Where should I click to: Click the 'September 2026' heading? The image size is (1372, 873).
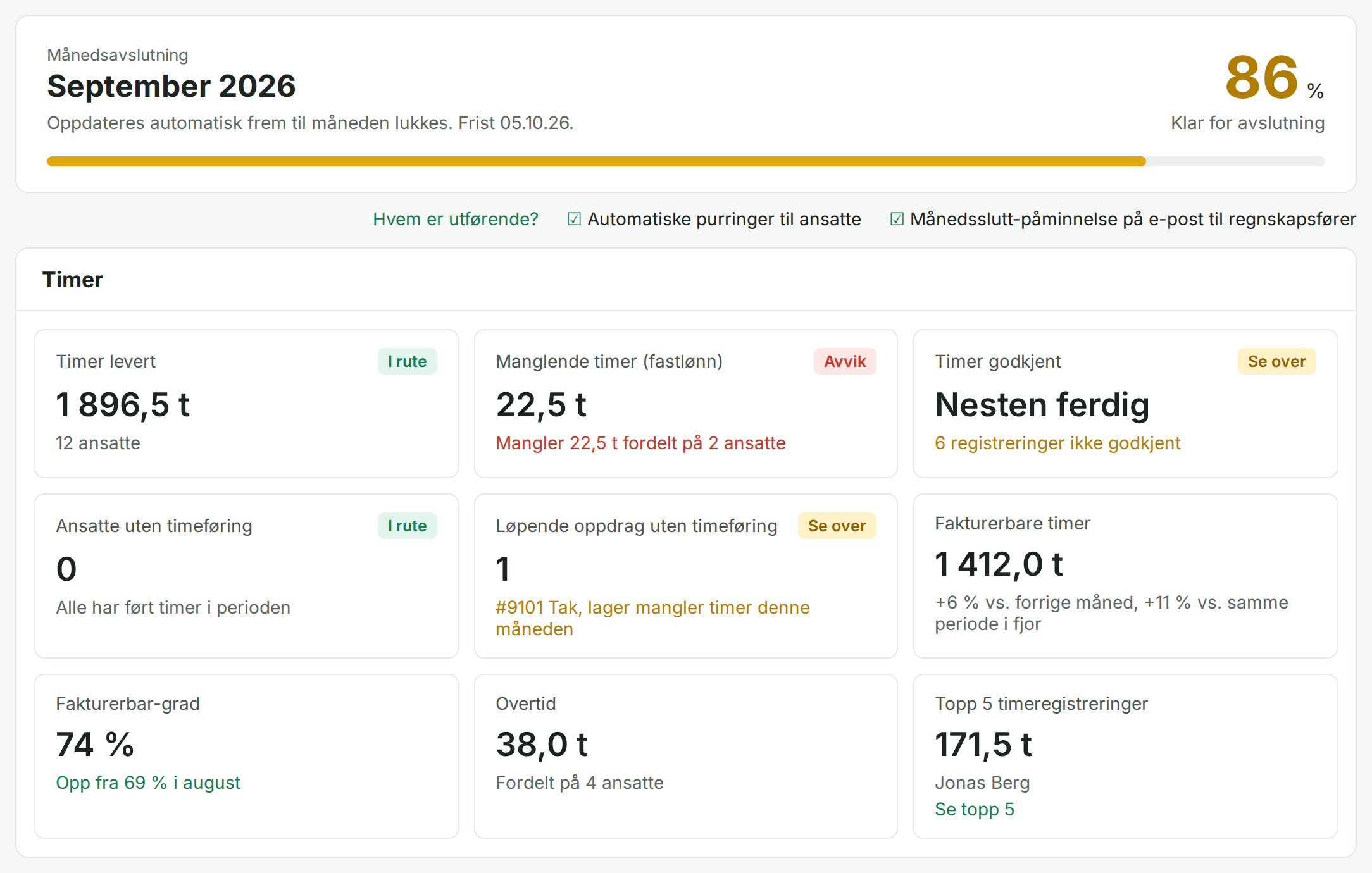point(171,86)
